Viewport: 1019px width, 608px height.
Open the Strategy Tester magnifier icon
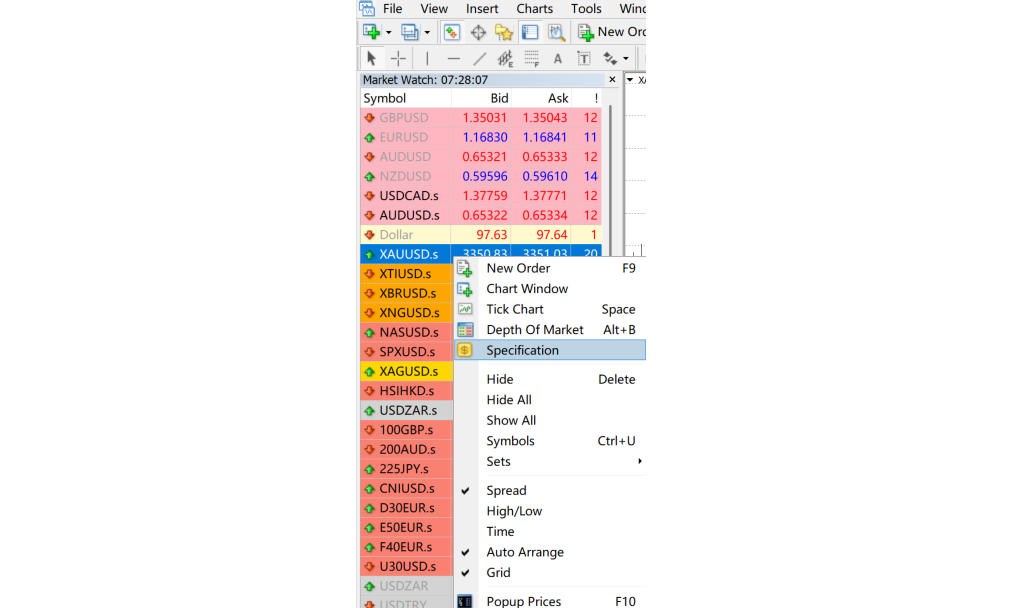(x=556, y=32)
